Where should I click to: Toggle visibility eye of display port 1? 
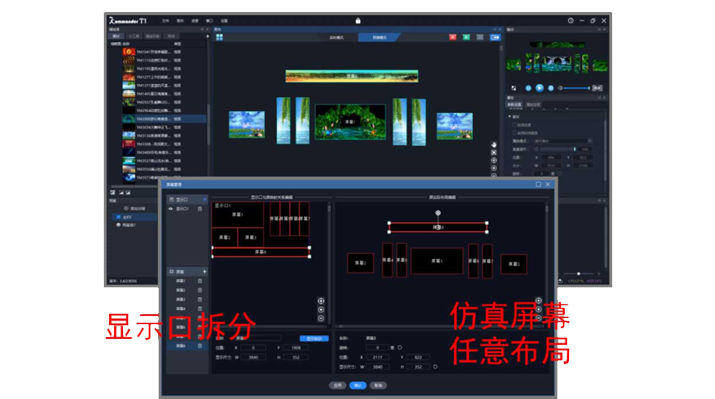(171, 209)
